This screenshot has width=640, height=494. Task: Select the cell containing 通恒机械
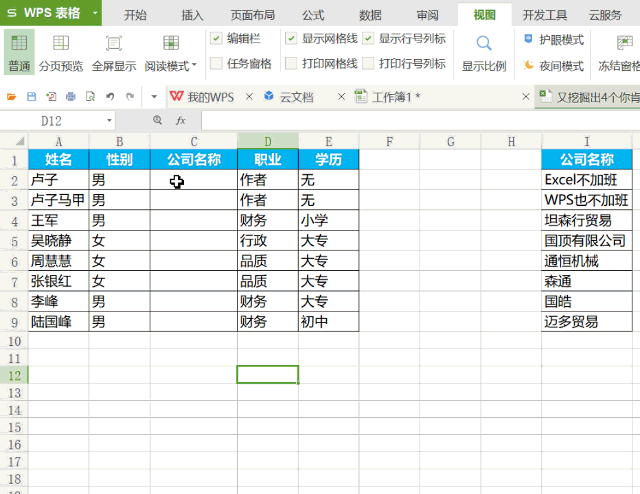pyautogui.click(x=587, y=261)
